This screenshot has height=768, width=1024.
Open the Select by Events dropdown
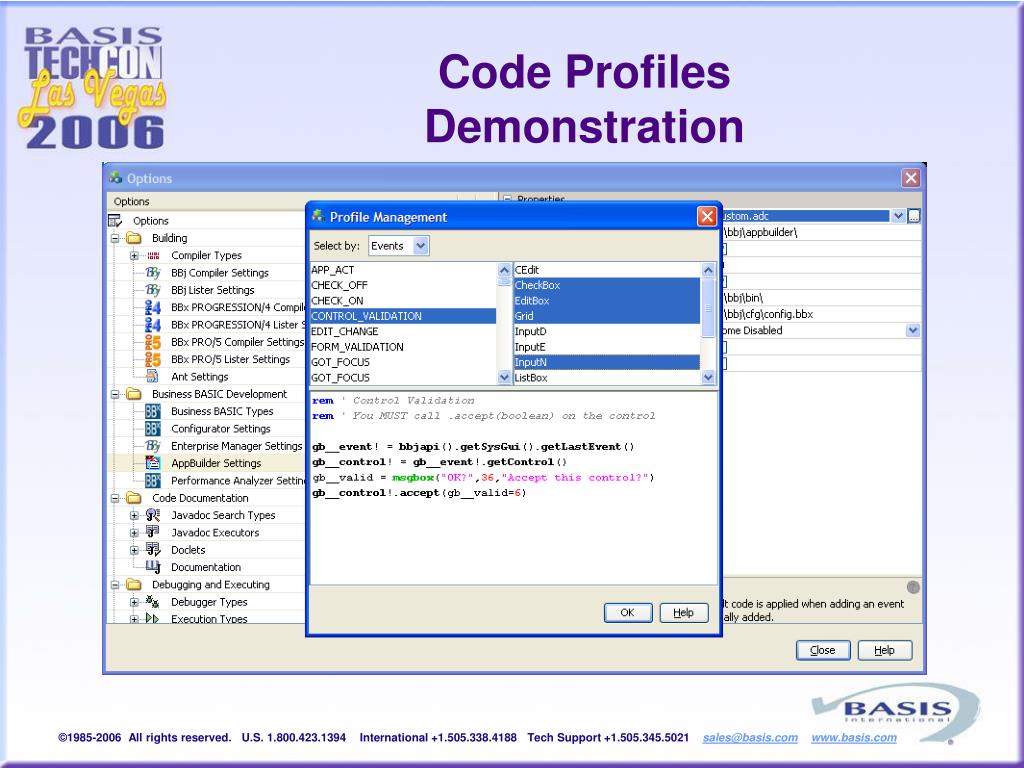click(x=421, y=246)
